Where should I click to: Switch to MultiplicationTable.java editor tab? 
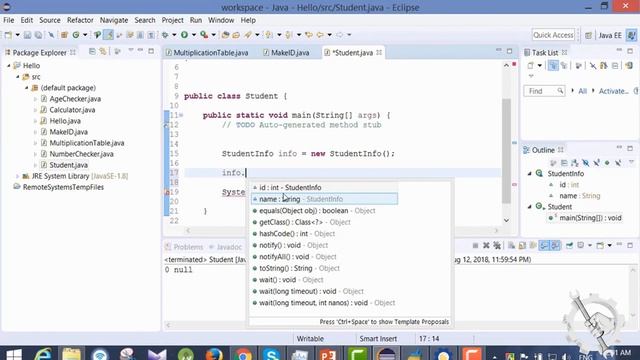(207, 53)
